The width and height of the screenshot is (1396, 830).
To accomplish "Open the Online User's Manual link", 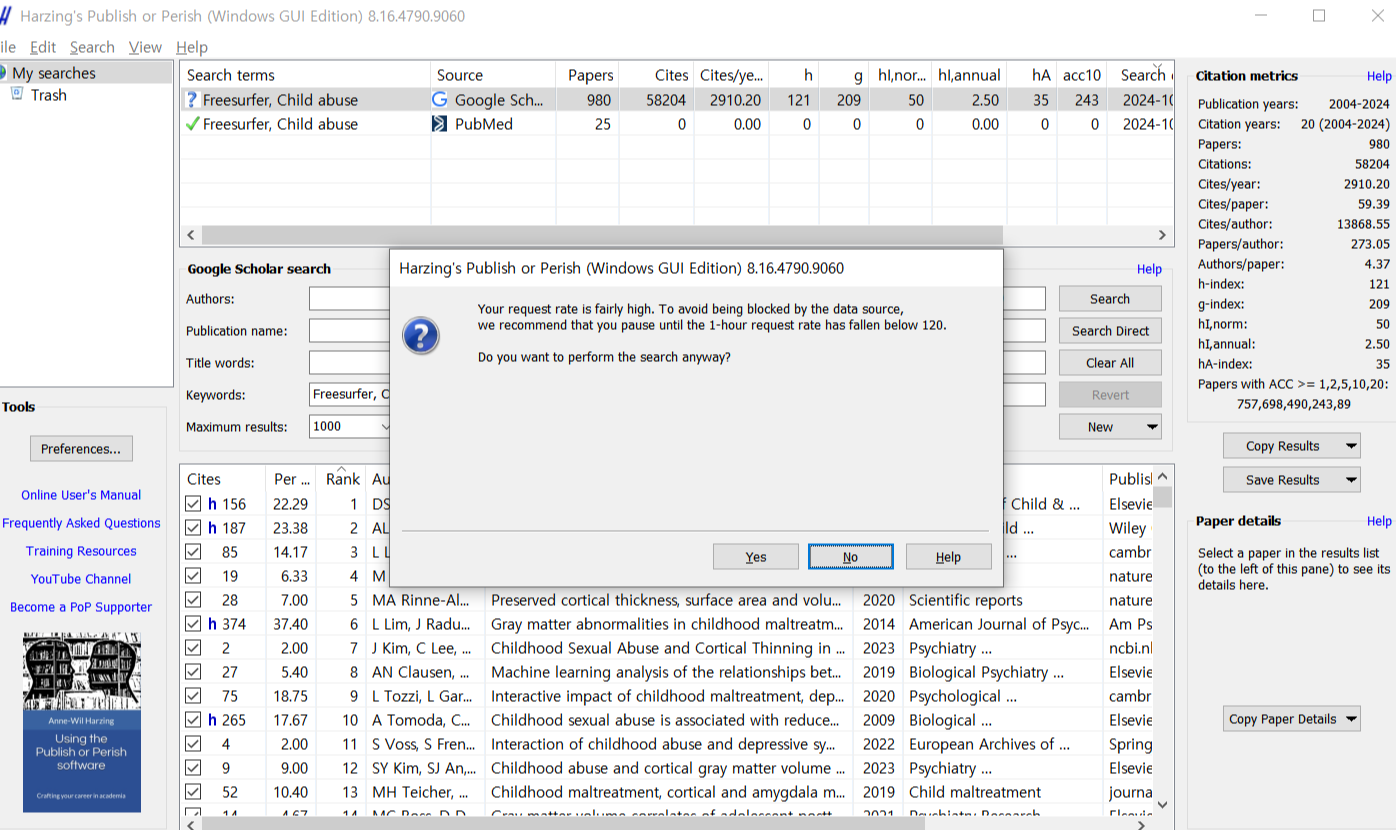I will tap(81, 495).
